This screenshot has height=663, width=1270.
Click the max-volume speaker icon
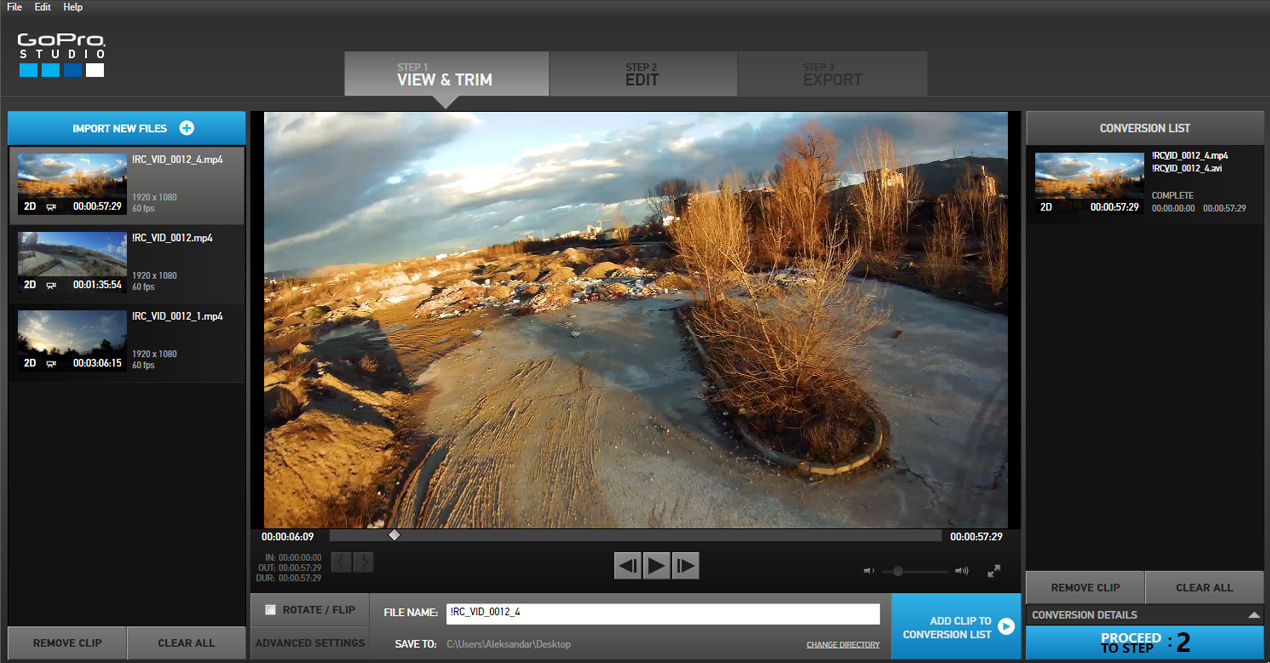pos(961,571)
